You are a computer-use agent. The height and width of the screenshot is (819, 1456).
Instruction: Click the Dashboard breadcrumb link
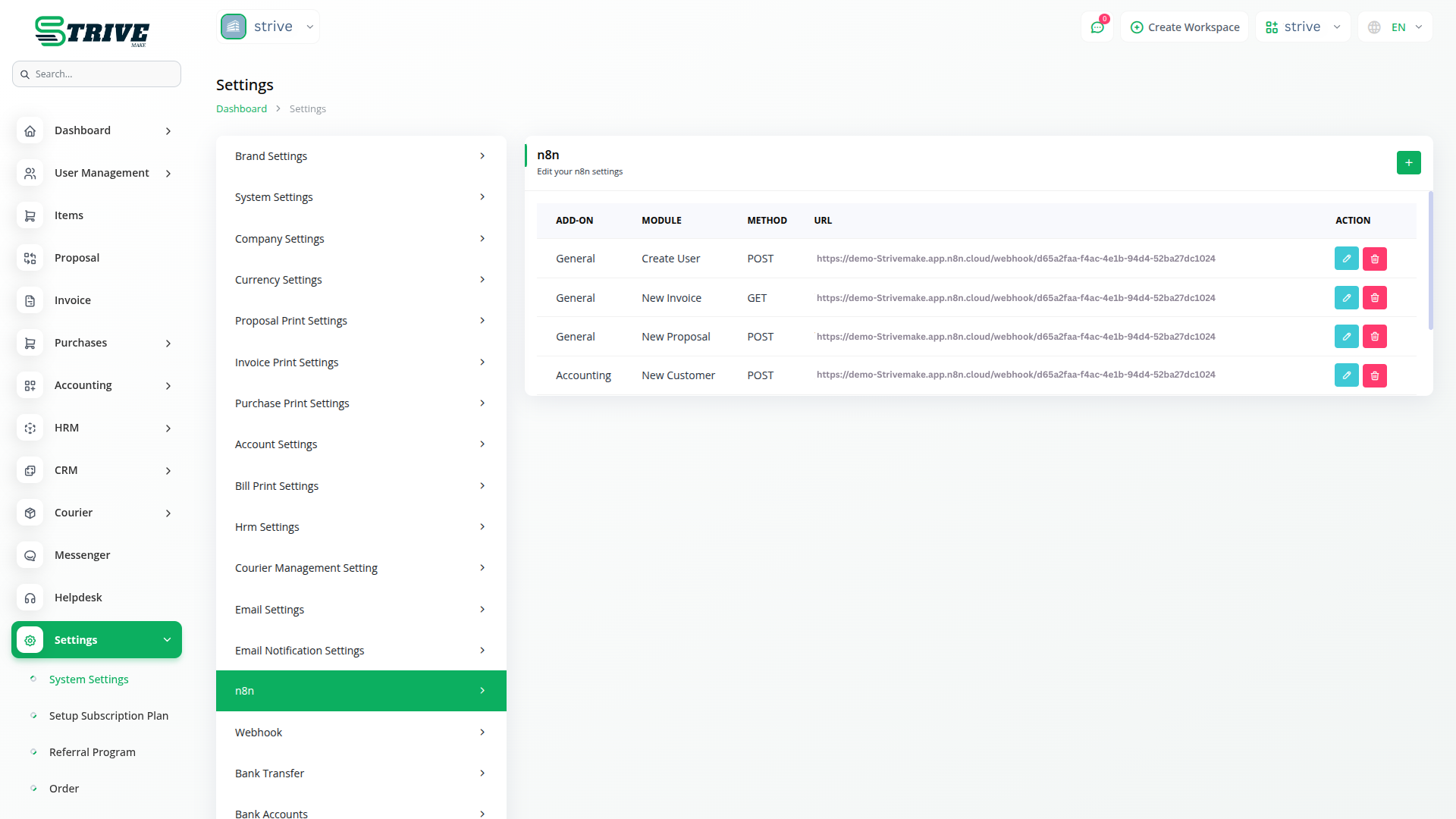pos(241,108)
